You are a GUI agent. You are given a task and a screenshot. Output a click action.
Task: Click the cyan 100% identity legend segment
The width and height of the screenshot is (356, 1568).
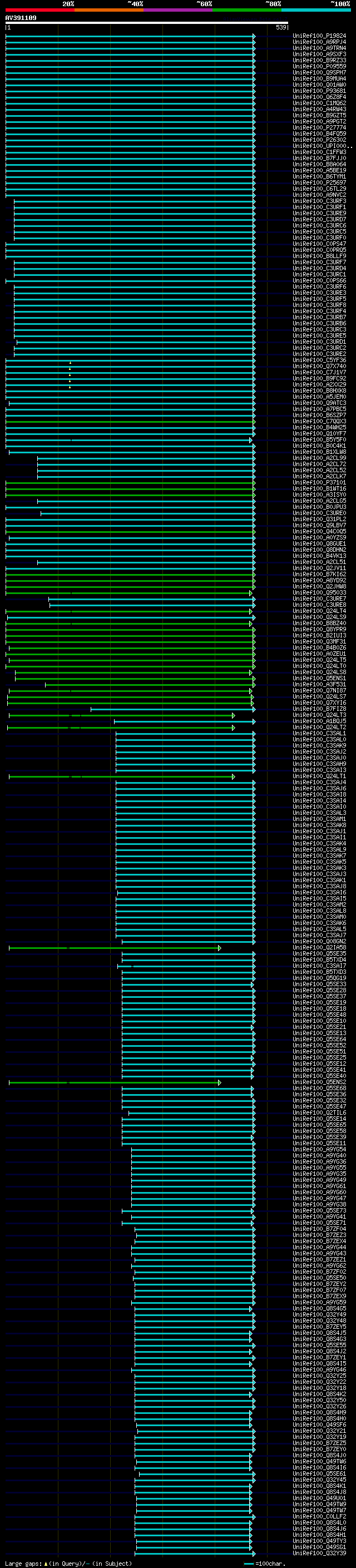tap(316, 10)
